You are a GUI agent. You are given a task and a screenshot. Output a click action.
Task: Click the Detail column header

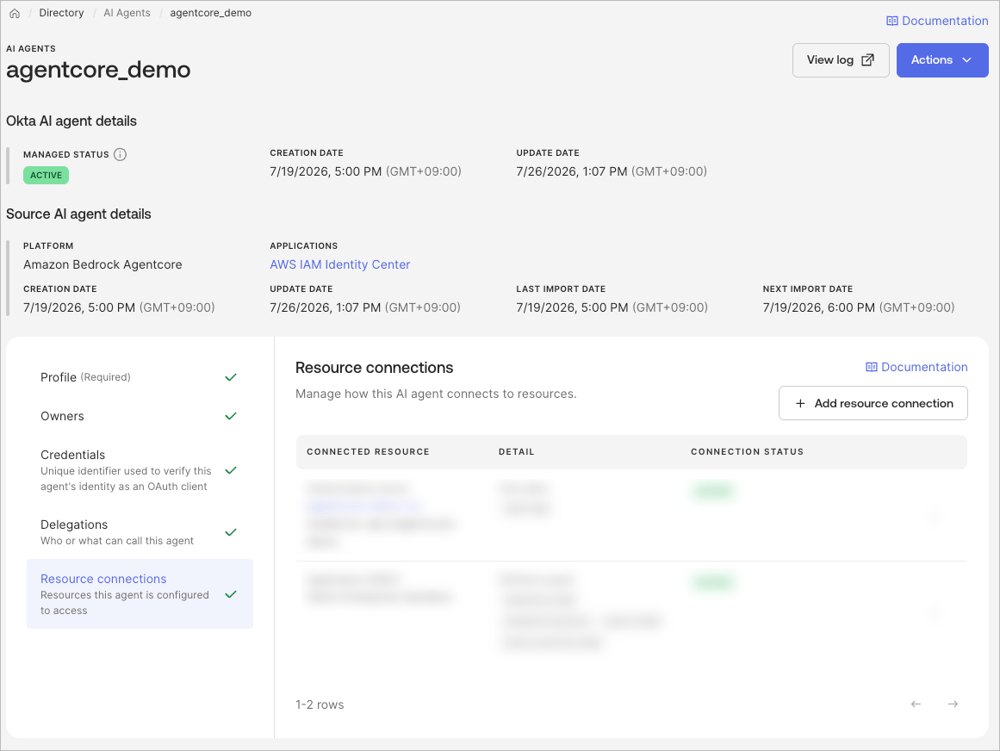(x=517, y=452)
